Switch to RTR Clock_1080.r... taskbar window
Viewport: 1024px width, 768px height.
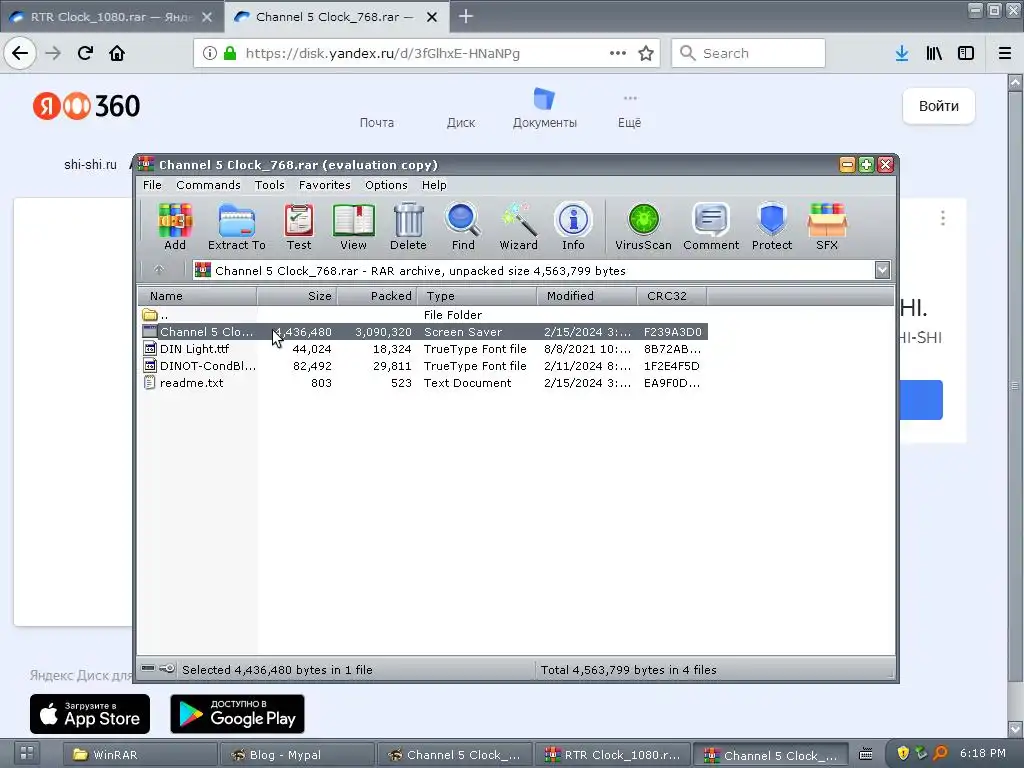click(612, 755)
